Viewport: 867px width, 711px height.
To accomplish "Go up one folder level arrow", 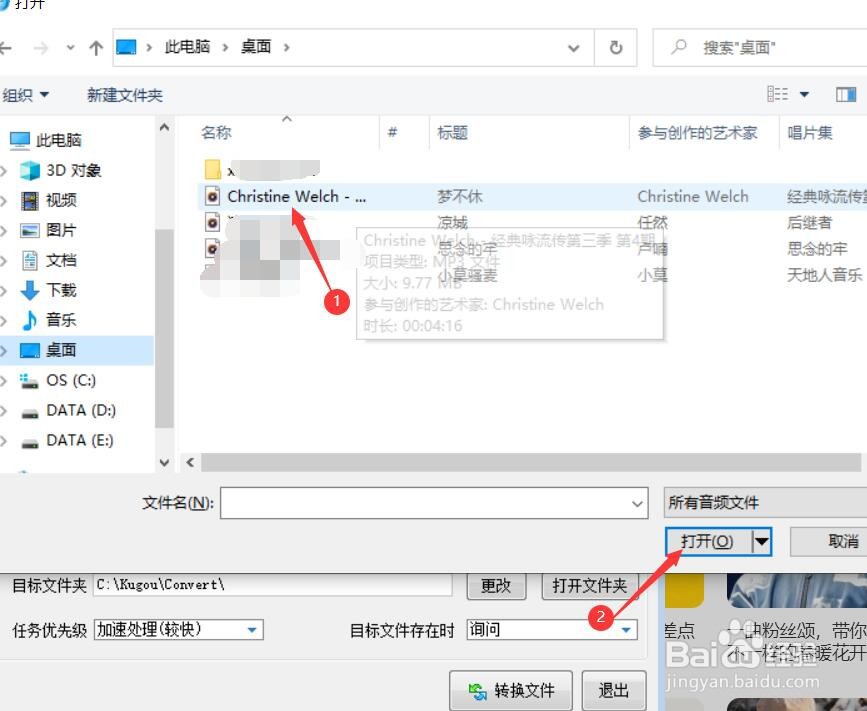I will (x=96, y=48).
